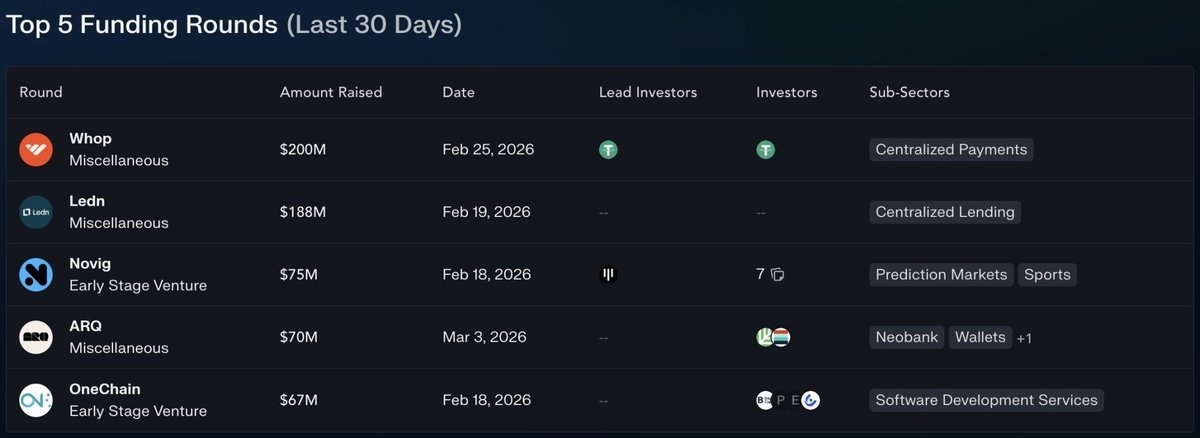Click the OneChain company logo icon
The width and height of the screenshot is (1200, 438).
tap(36, 400)
